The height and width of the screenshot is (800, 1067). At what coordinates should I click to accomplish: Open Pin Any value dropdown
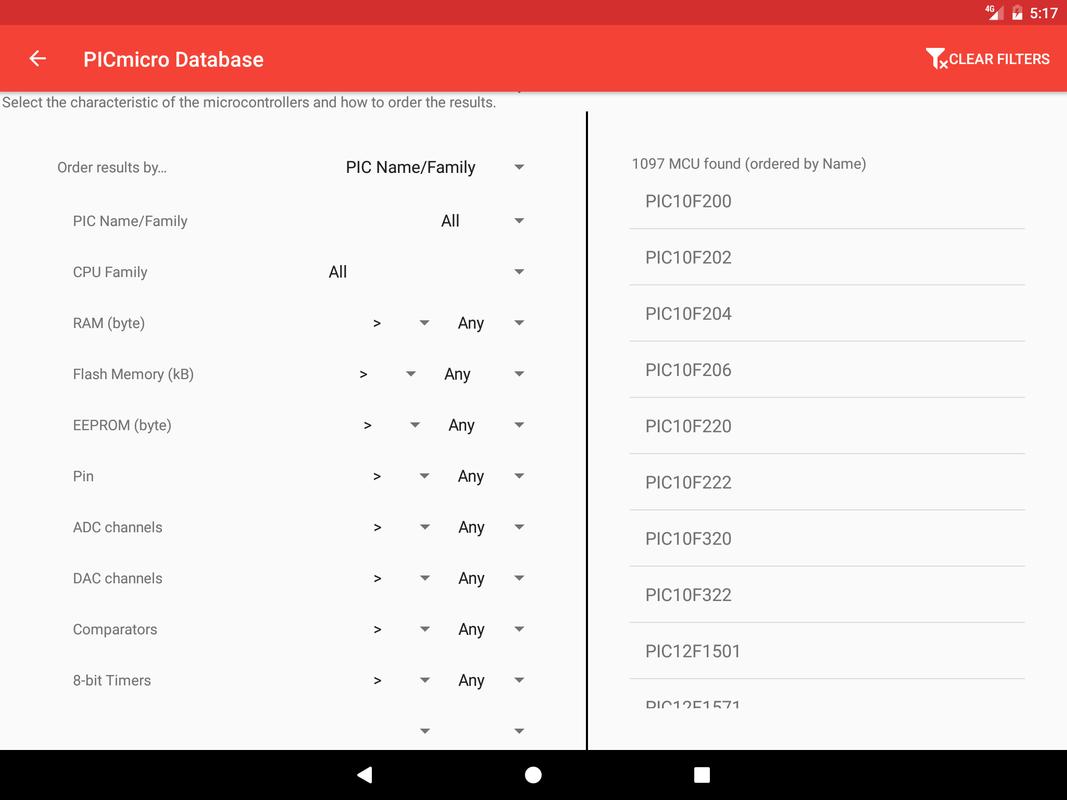click(490, 476)
